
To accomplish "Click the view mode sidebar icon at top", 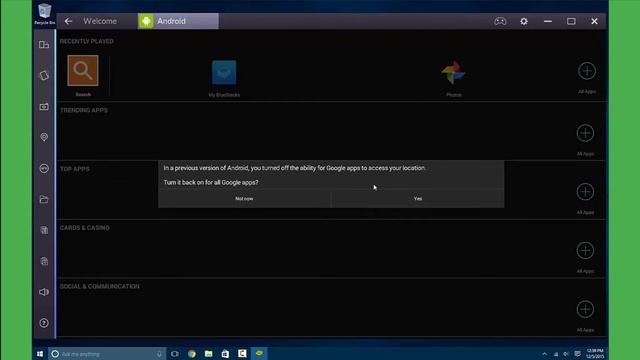I will click(44, 44).
